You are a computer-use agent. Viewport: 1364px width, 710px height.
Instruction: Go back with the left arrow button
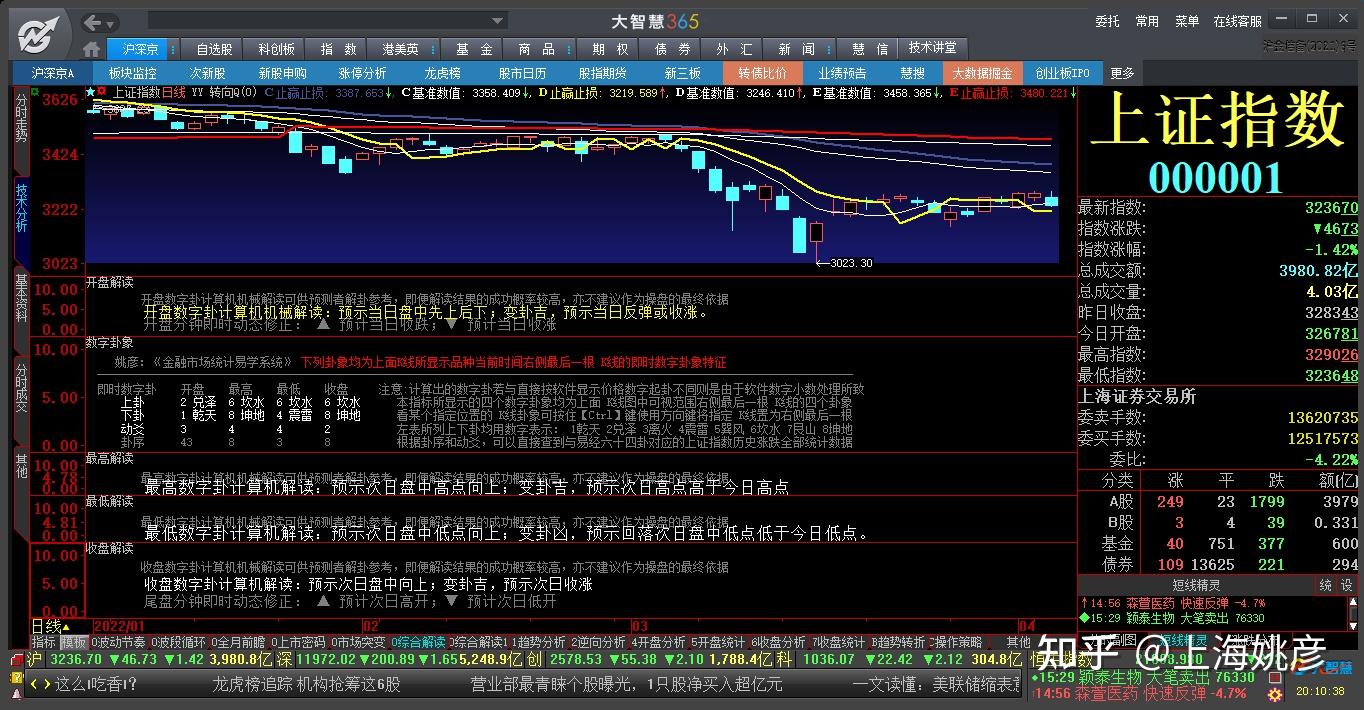(93, 22)
